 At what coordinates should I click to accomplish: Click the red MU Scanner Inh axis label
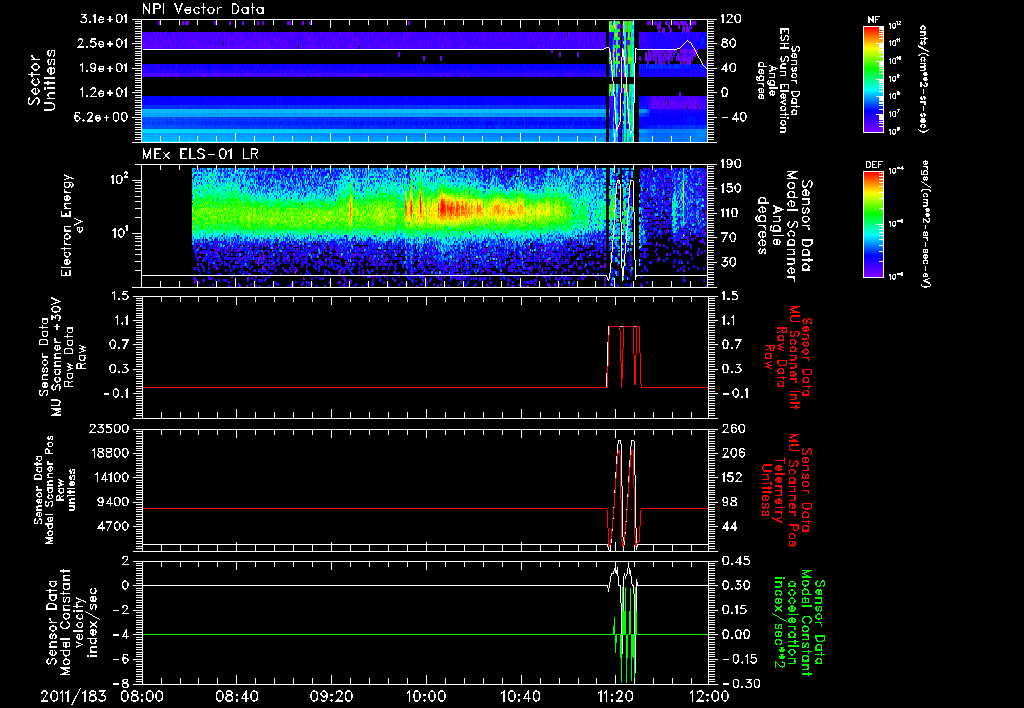(788, 357)
